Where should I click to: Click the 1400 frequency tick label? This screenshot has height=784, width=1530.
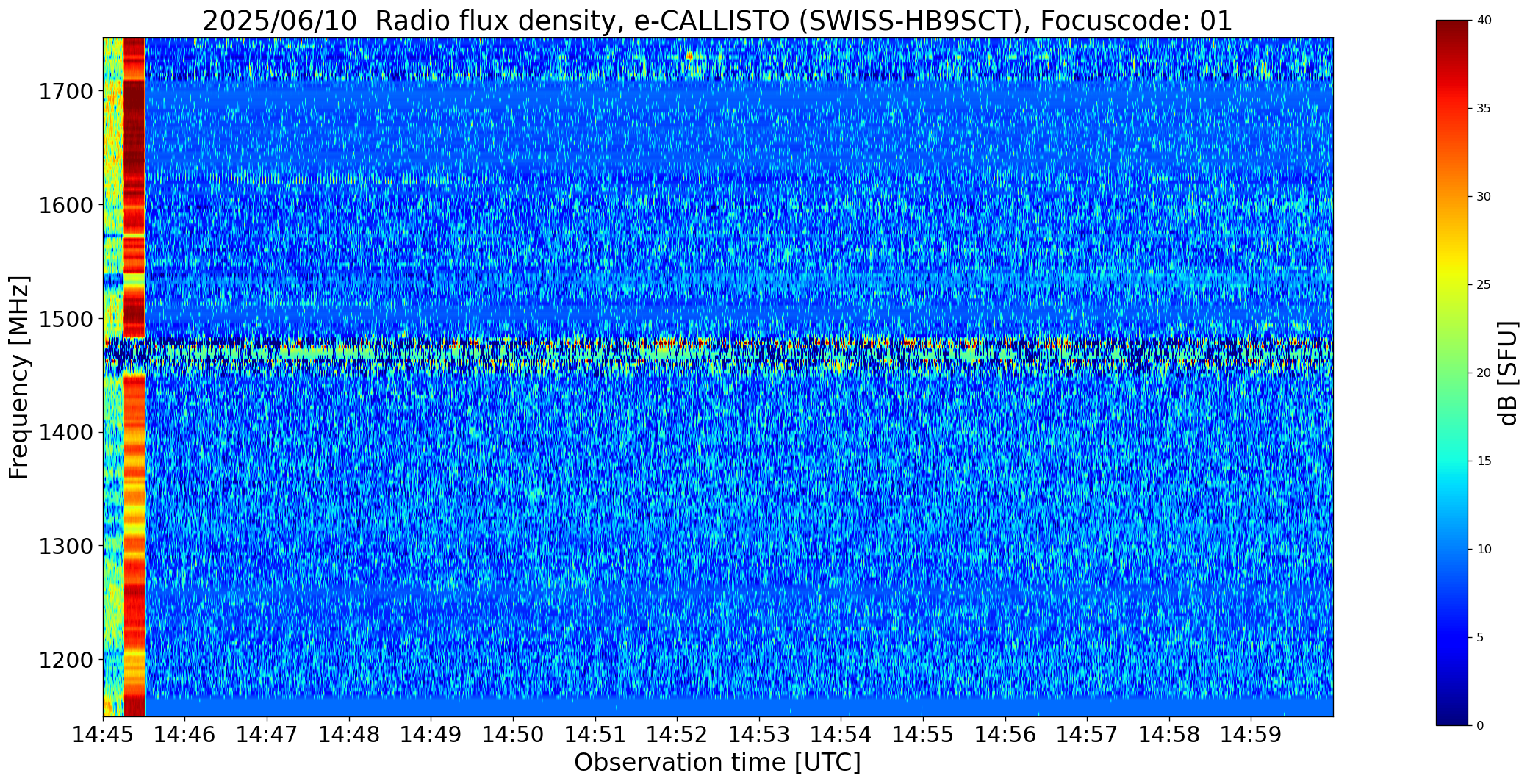[65, 433]
